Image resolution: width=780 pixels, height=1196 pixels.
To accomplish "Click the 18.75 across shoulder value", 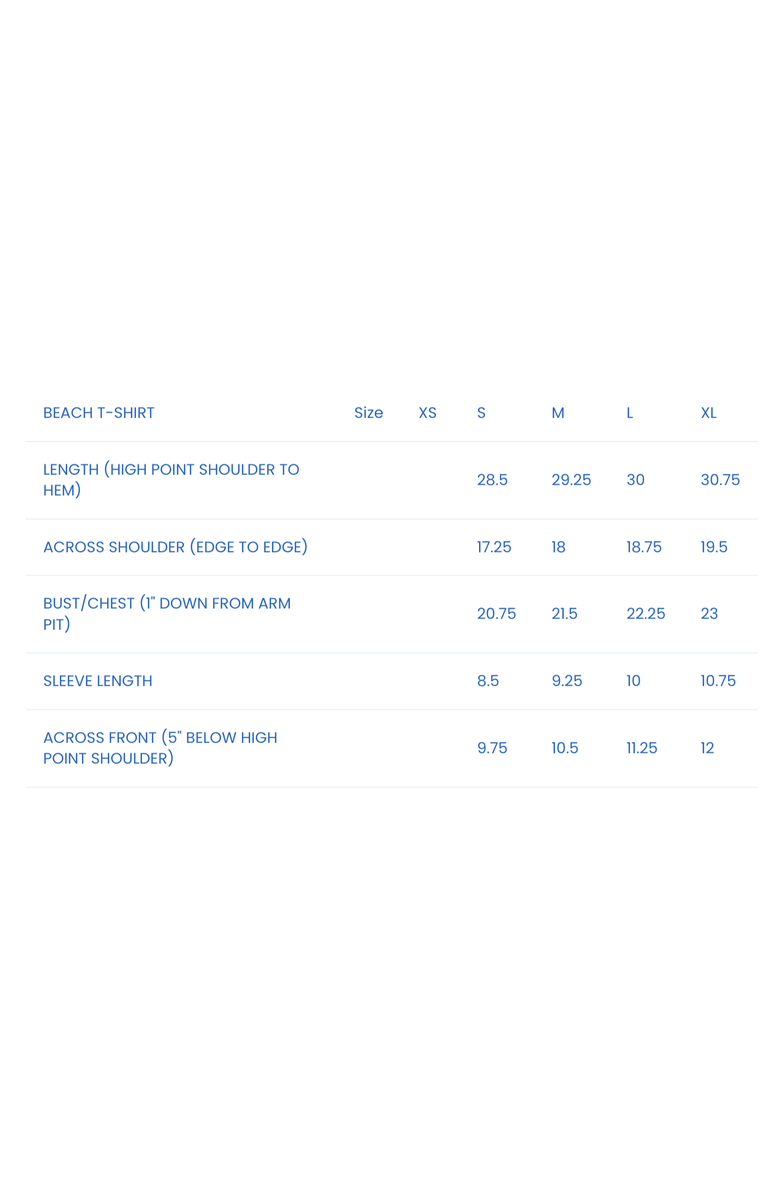I will click(644, 547).
